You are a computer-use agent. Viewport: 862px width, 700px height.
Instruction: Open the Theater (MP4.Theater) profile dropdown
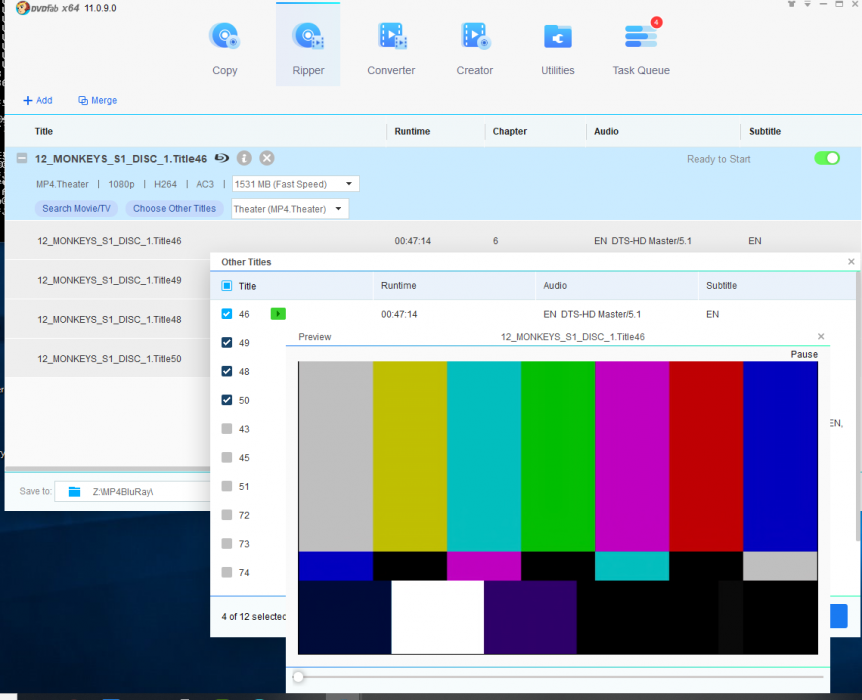[290, 209]
